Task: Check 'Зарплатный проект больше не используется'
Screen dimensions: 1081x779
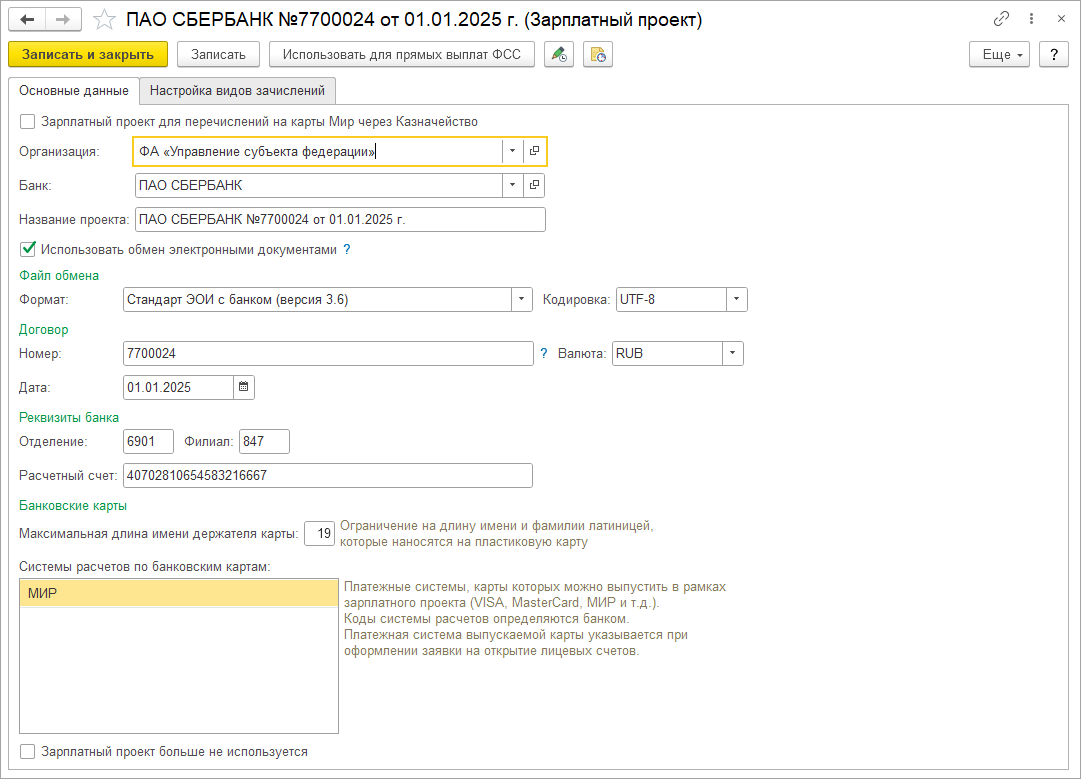Action: click(28, 751)
